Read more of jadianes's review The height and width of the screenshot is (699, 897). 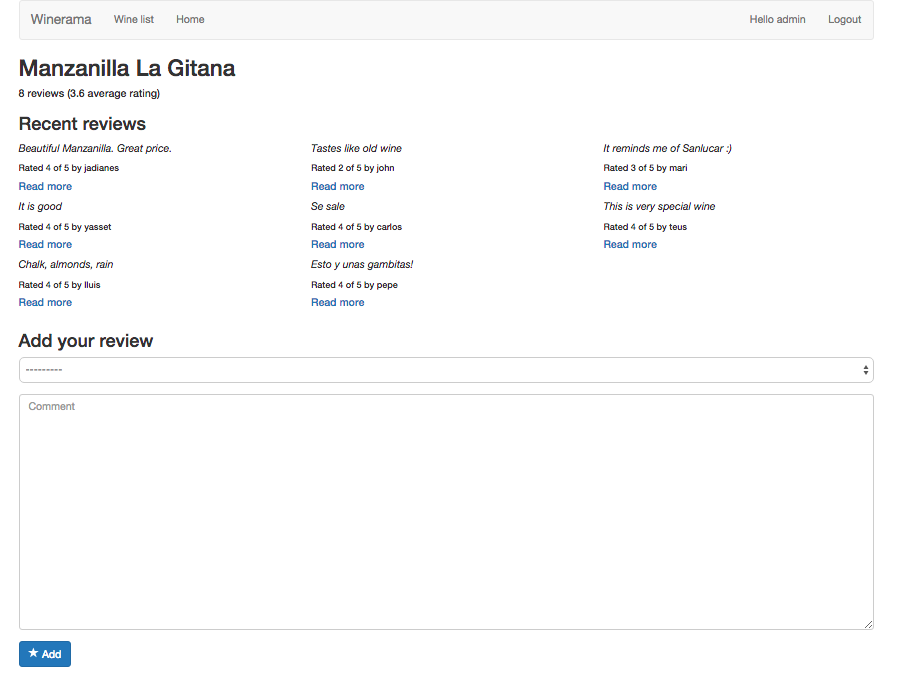click(45, 186)
